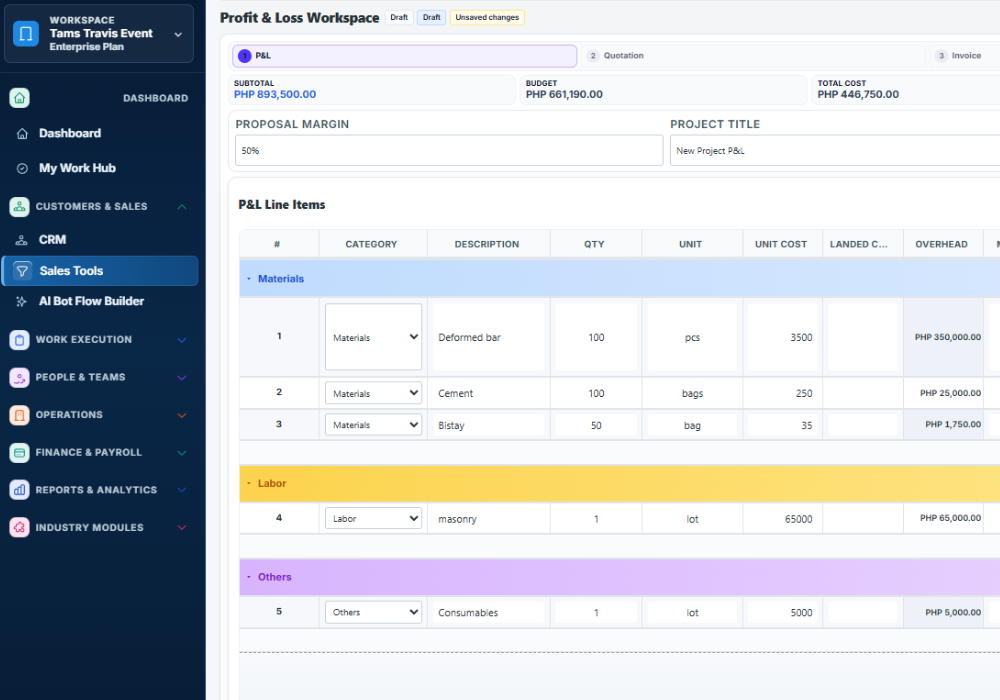The image size is (1000, 700).
Task: Edit the masonry unit cost 65000
Action: (783, 519)
